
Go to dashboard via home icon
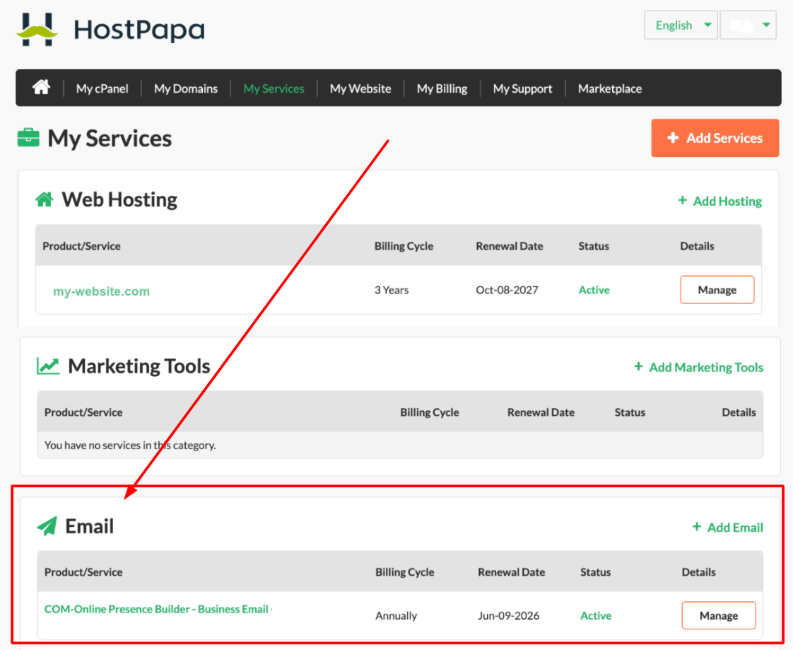(41, 88)
